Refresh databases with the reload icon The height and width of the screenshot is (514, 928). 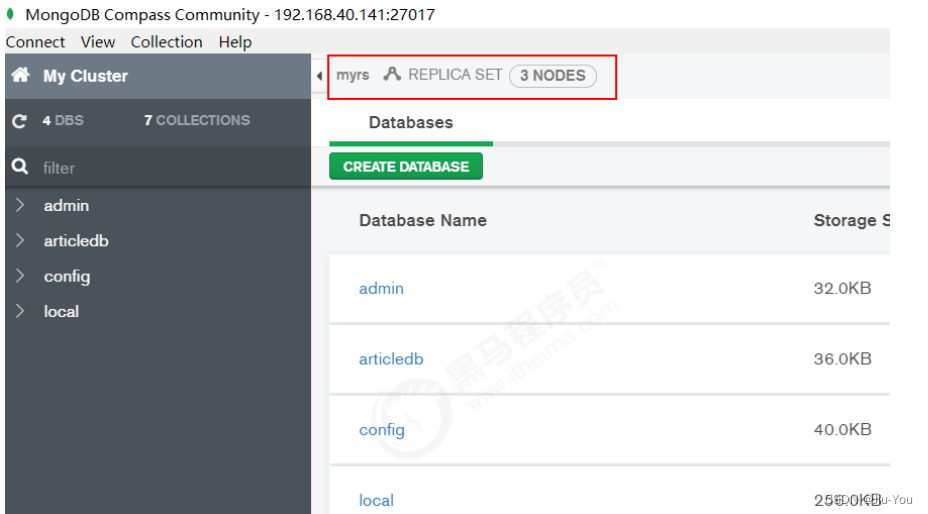(20, 121)
